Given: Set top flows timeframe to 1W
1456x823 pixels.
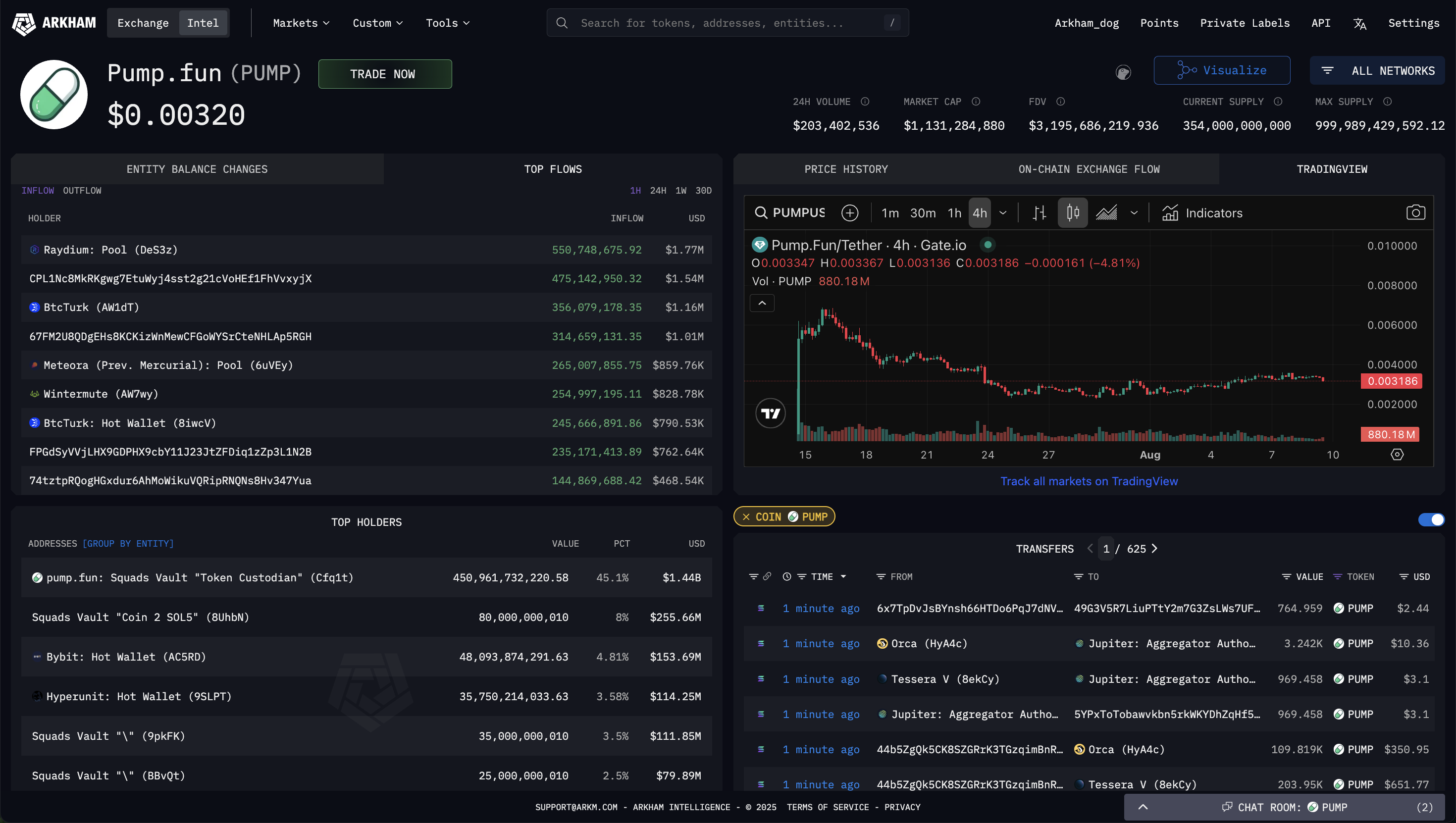Looking at the screenshot, I should (x=680, y=191).
